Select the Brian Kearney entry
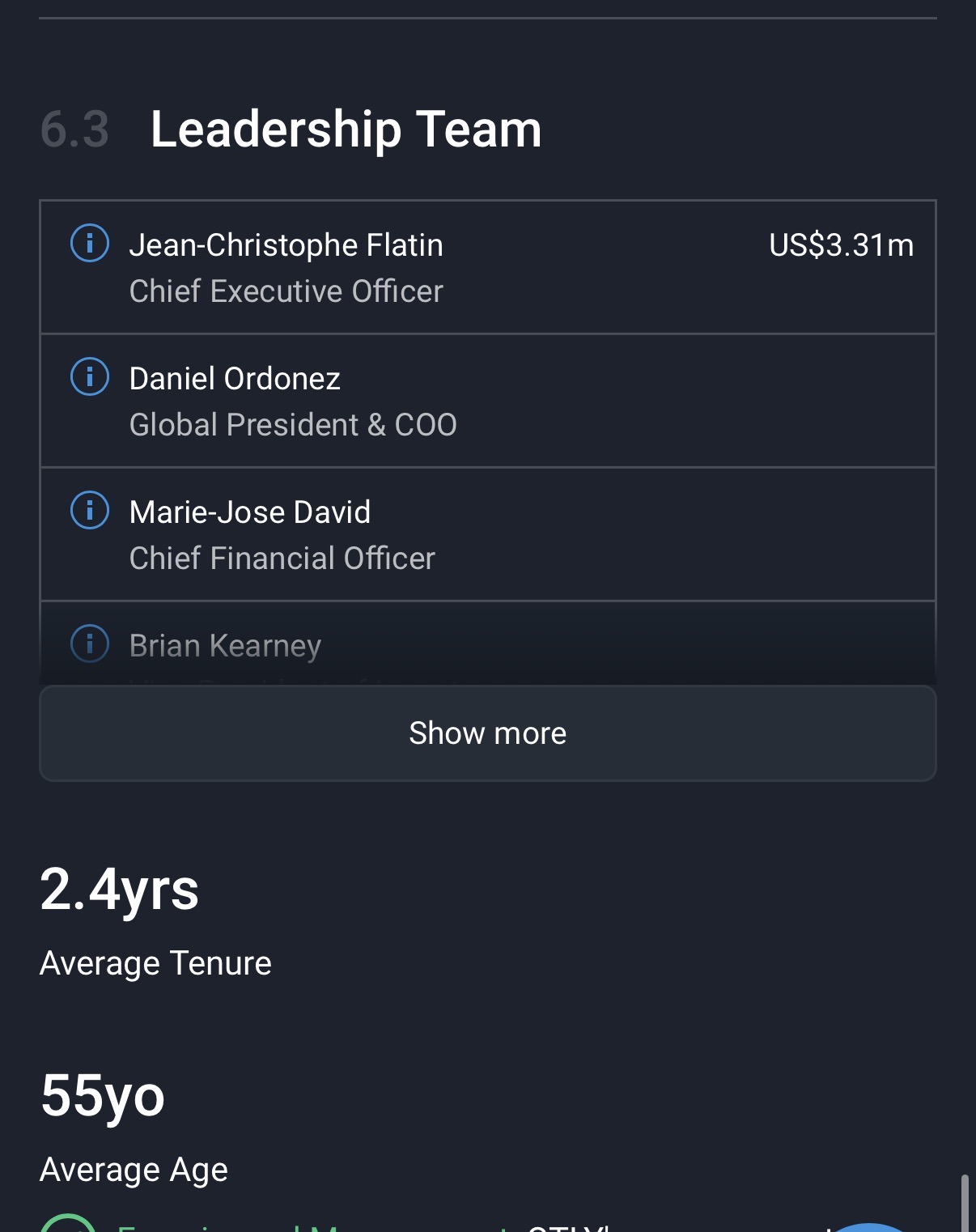 click(x=225, y=646)
